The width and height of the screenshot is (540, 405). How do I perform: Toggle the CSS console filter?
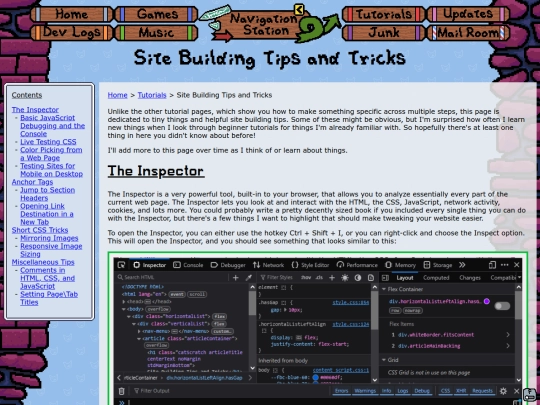pyautogui.click(x=445, y=391)
